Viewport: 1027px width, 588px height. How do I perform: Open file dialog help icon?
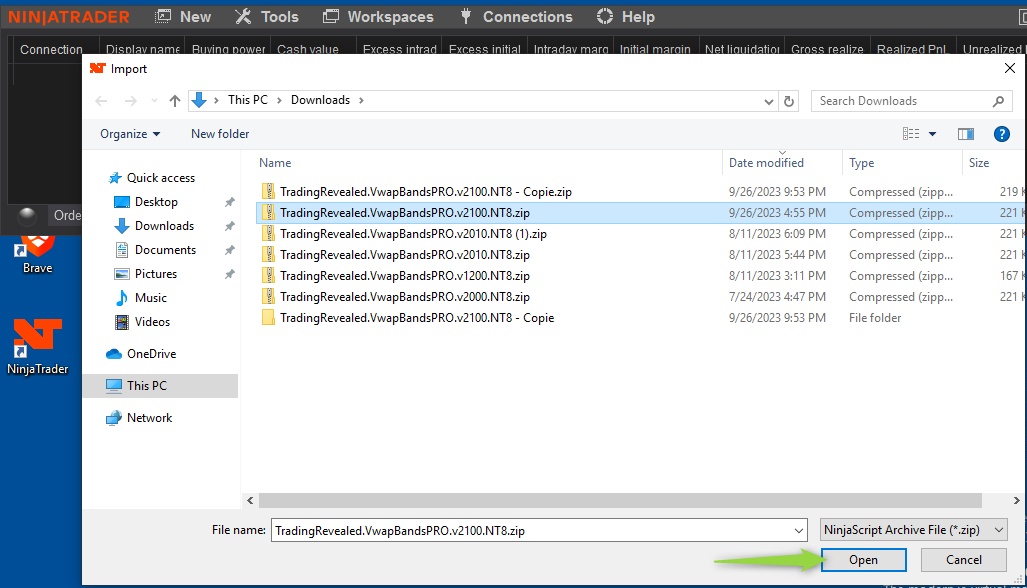point(1001,134)
